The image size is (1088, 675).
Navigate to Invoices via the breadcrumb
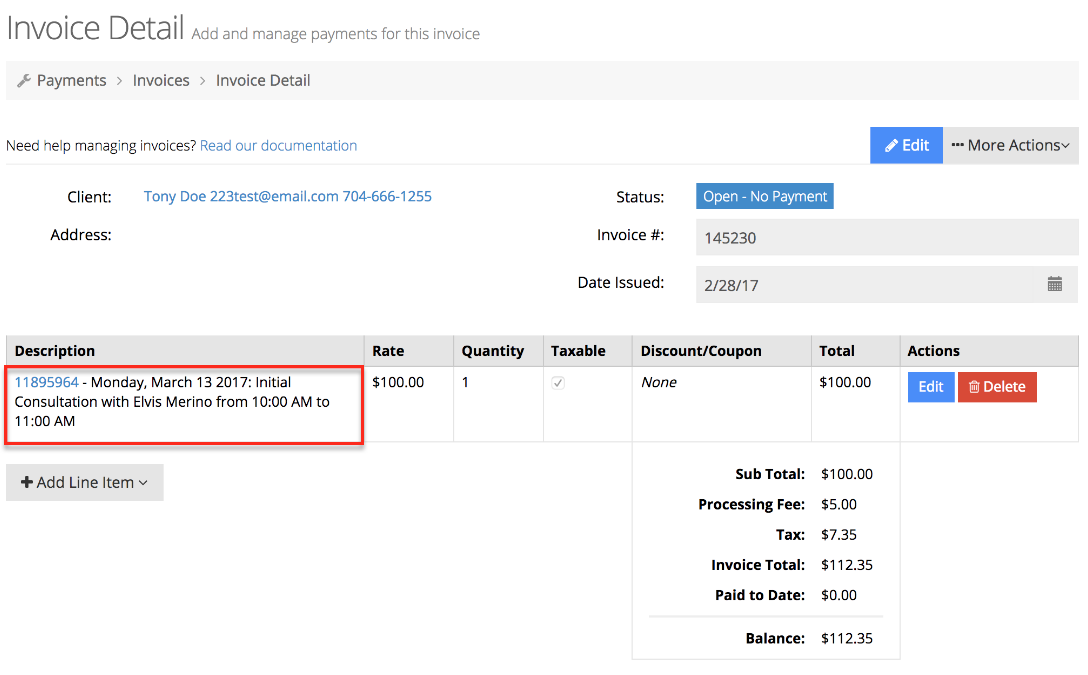click(161, 80)
